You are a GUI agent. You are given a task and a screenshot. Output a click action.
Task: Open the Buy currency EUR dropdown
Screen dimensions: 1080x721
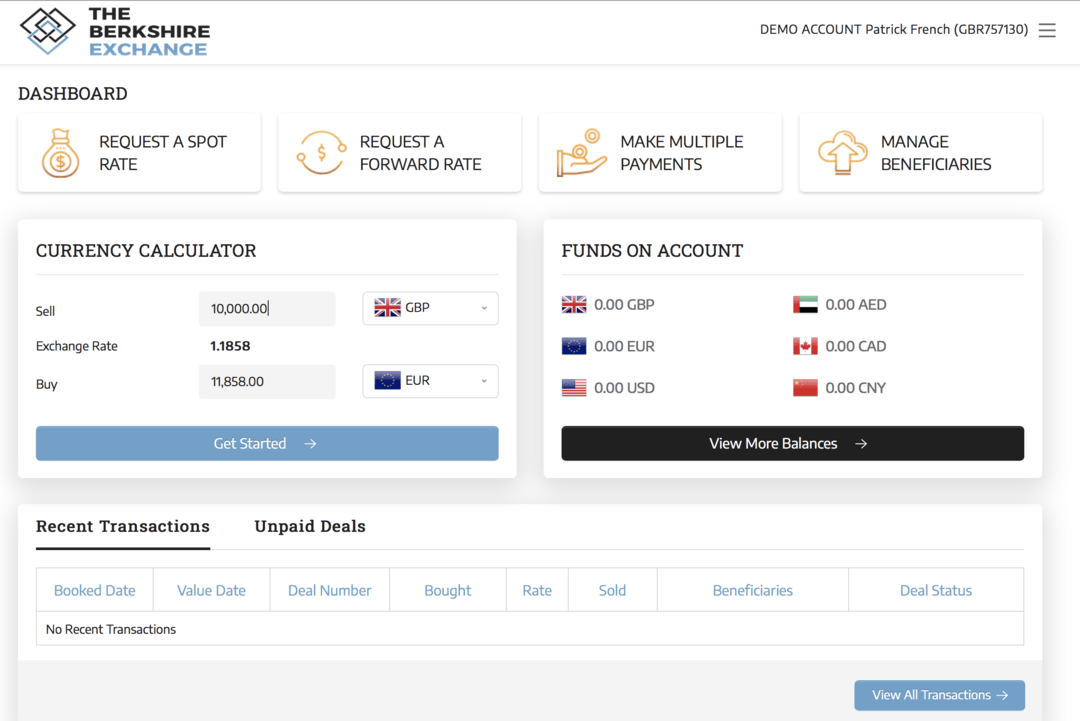point(430,381)
